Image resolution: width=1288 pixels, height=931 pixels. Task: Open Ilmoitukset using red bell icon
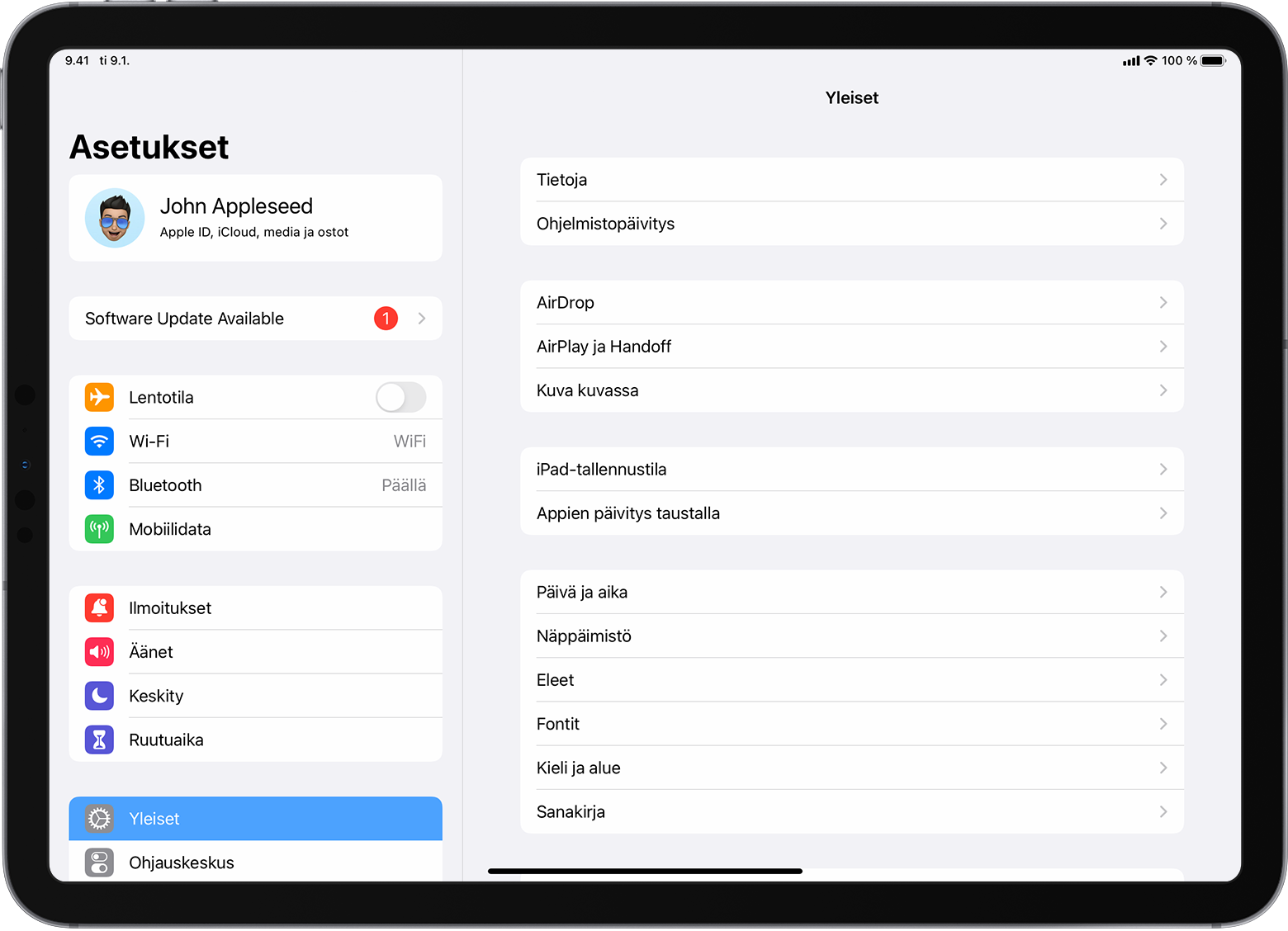(99, 608)
